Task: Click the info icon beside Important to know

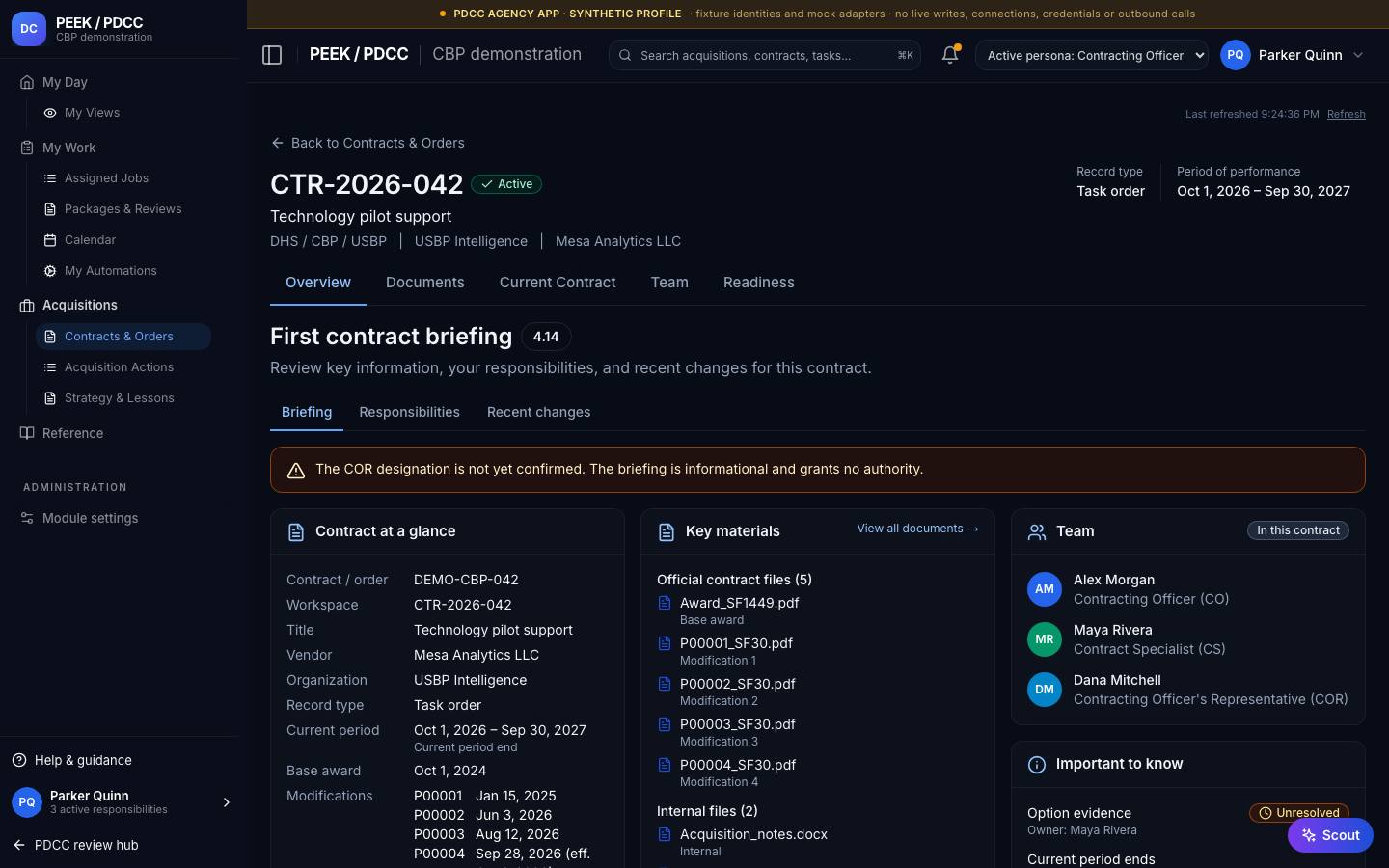Action: coord(1037,765)
